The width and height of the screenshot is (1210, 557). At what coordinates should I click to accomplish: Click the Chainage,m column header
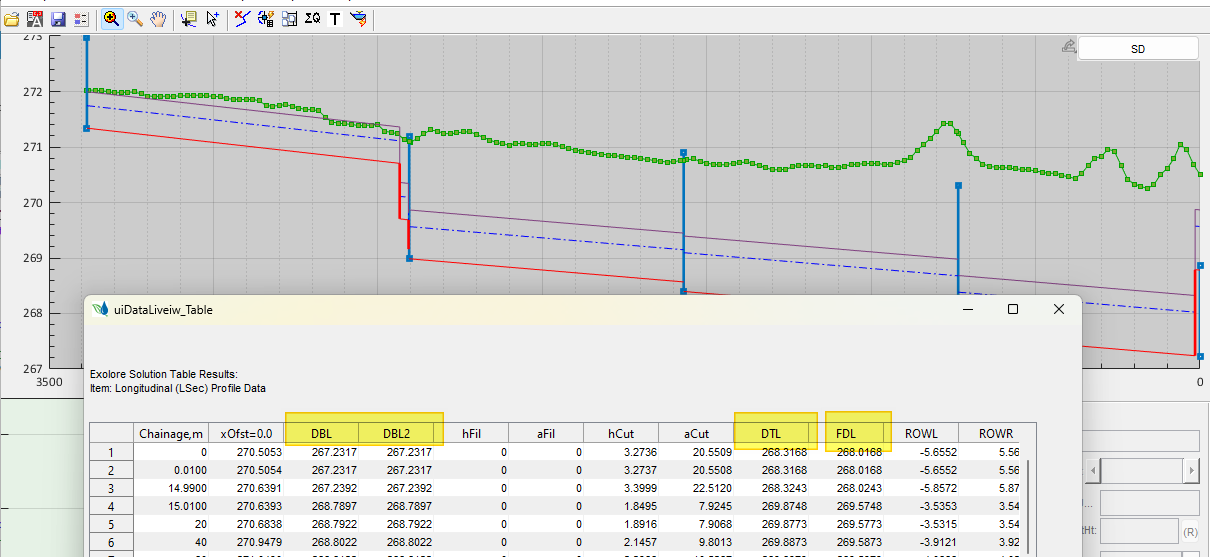[x=170, y=433]
